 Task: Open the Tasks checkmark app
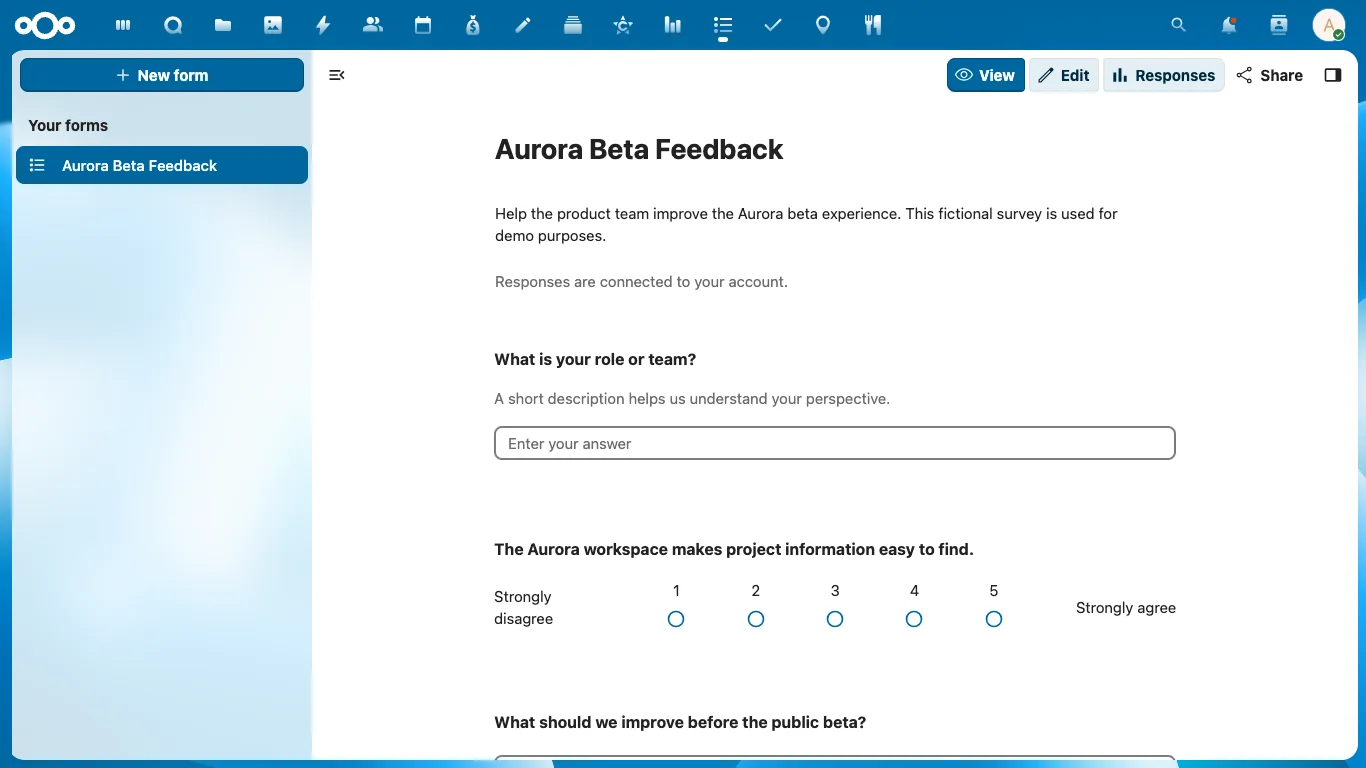coord(773,25)
